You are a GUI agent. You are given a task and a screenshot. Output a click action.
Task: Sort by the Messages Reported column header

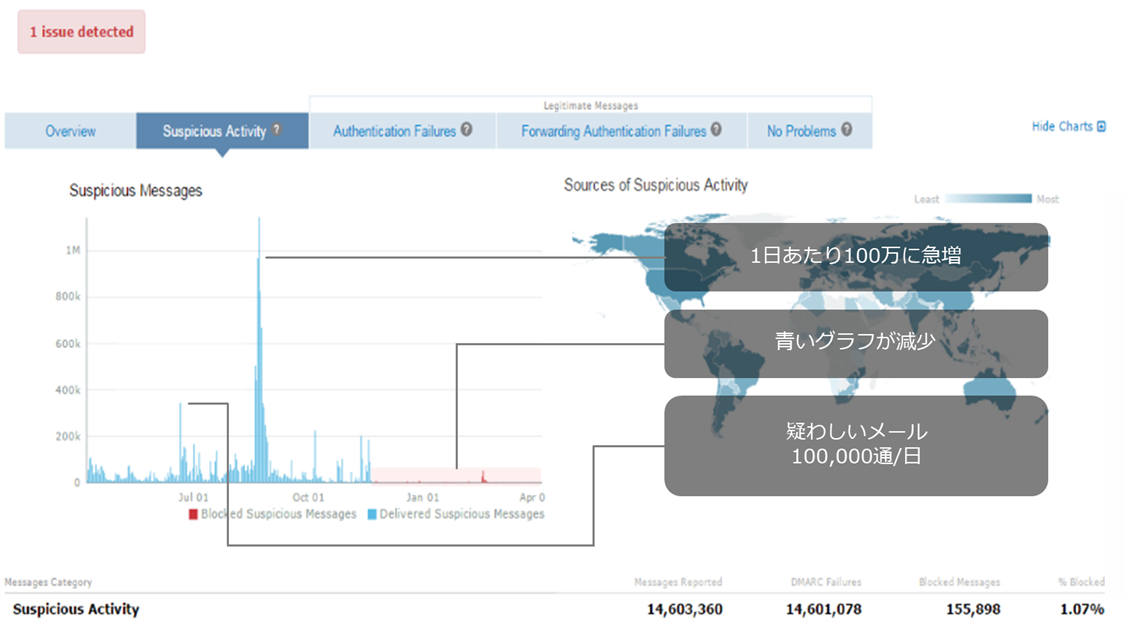point(678,582)
